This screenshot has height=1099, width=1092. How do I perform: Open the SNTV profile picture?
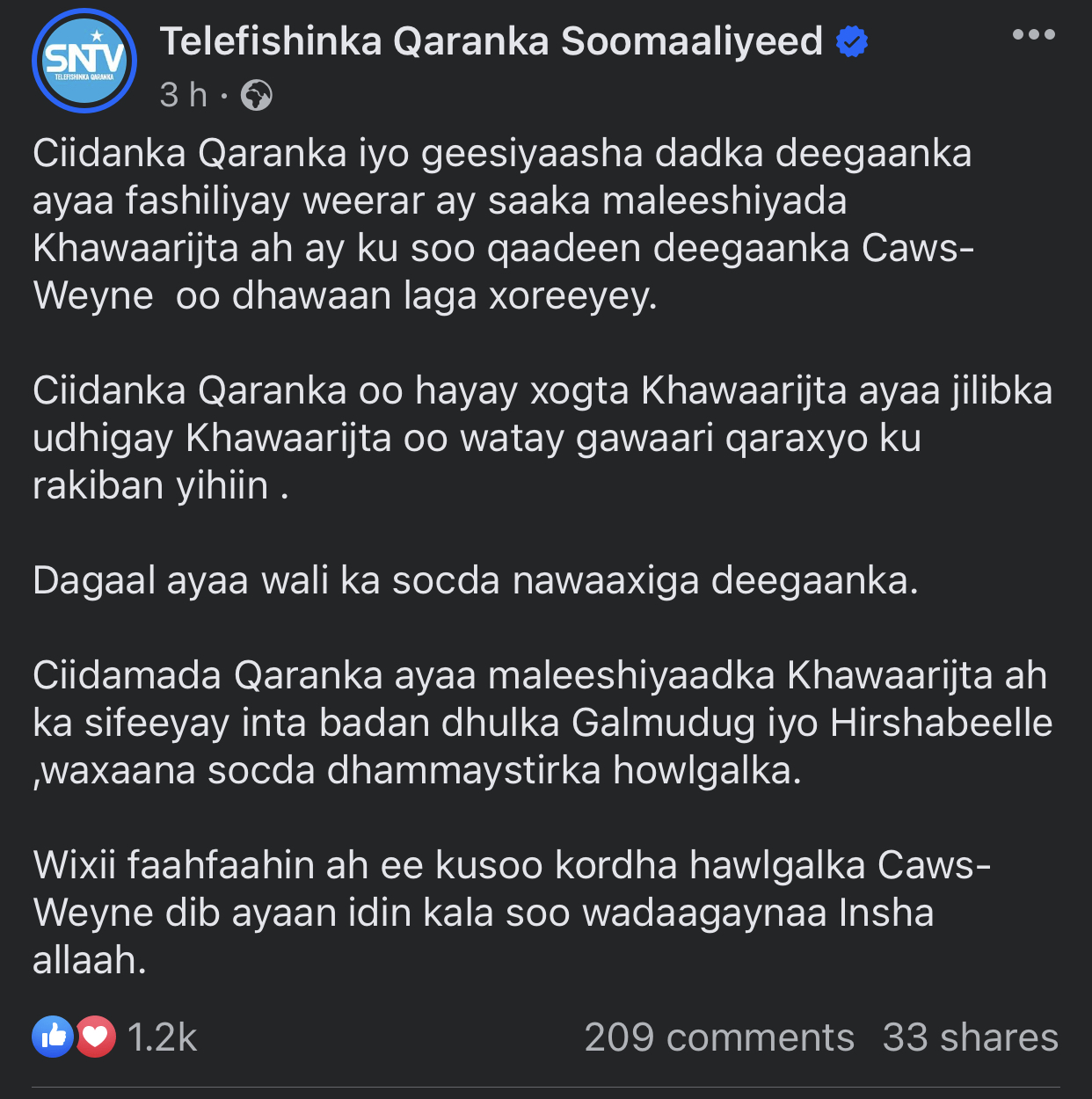coord(84,61)
